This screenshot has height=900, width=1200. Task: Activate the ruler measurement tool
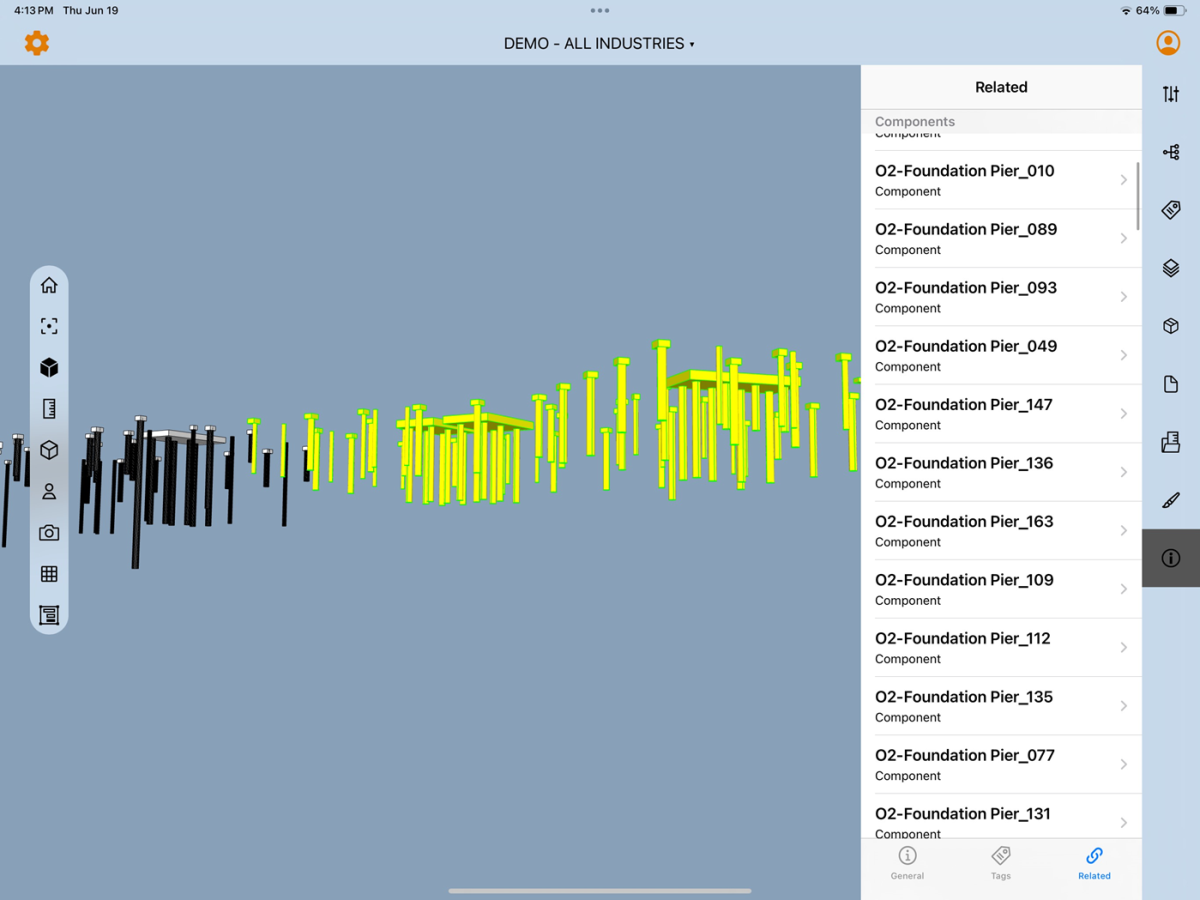click(49, 409)
